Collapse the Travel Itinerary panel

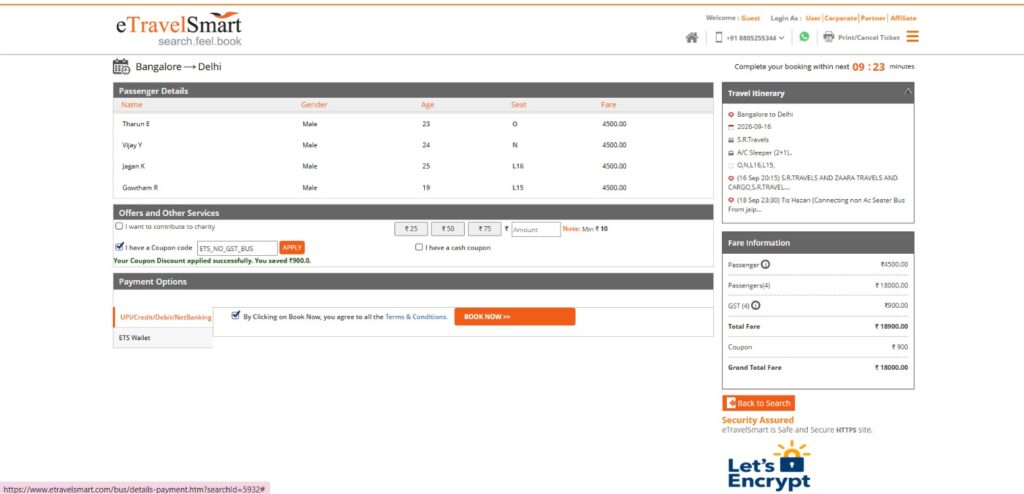pyautogui.click(x=908, y=92)
